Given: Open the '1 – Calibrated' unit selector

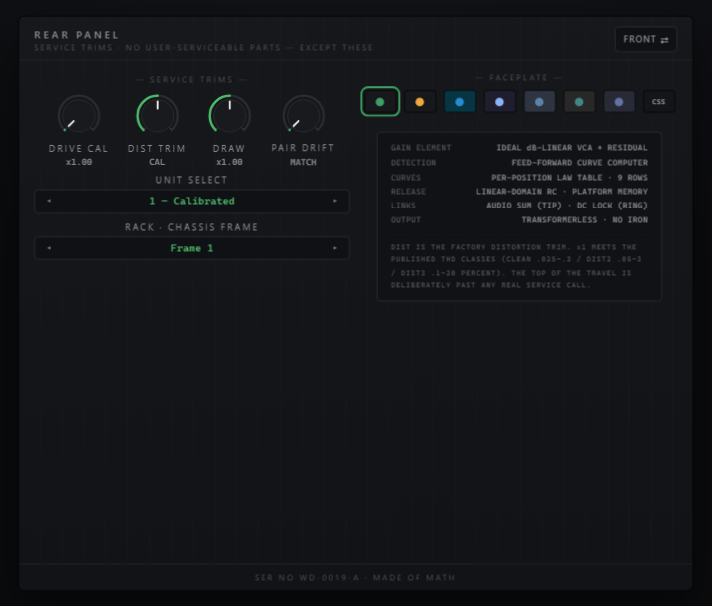Looking at the screenshot, I should pyautogui.click(x=192, y=201).
